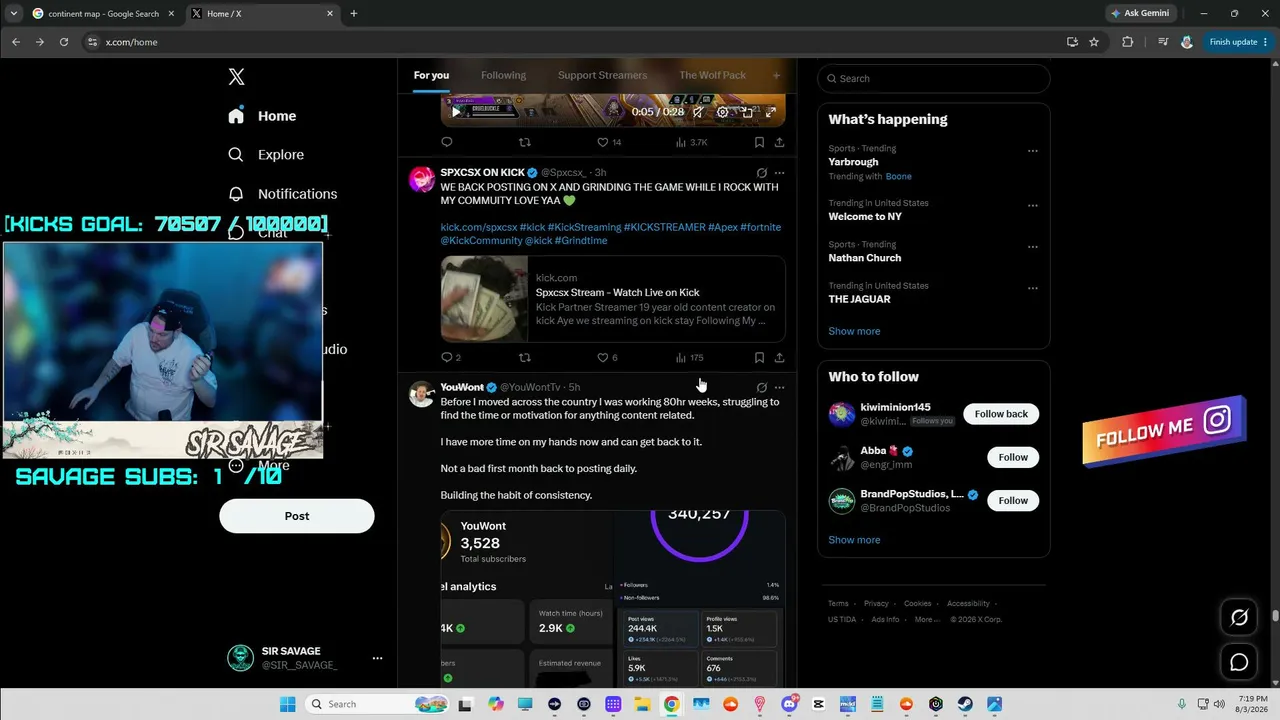Repost the top video post
Image resolution: width=1280 pixels, height=720 pixels.
pos(524,142)
